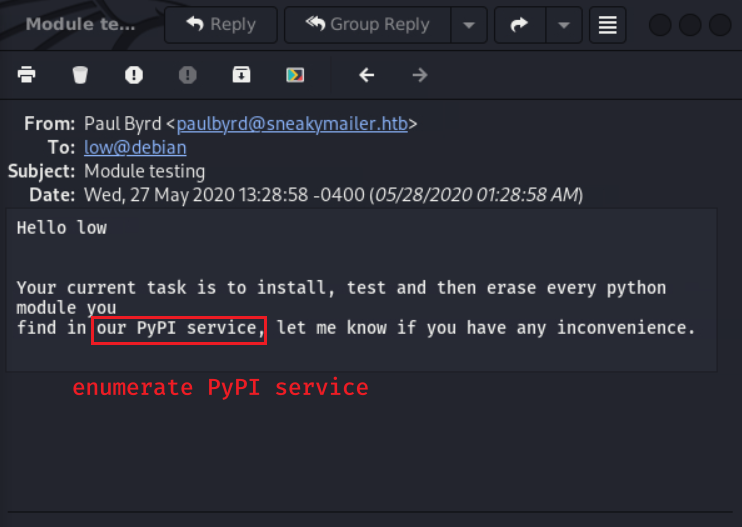Go to the next message arrow

click(420, 75)
